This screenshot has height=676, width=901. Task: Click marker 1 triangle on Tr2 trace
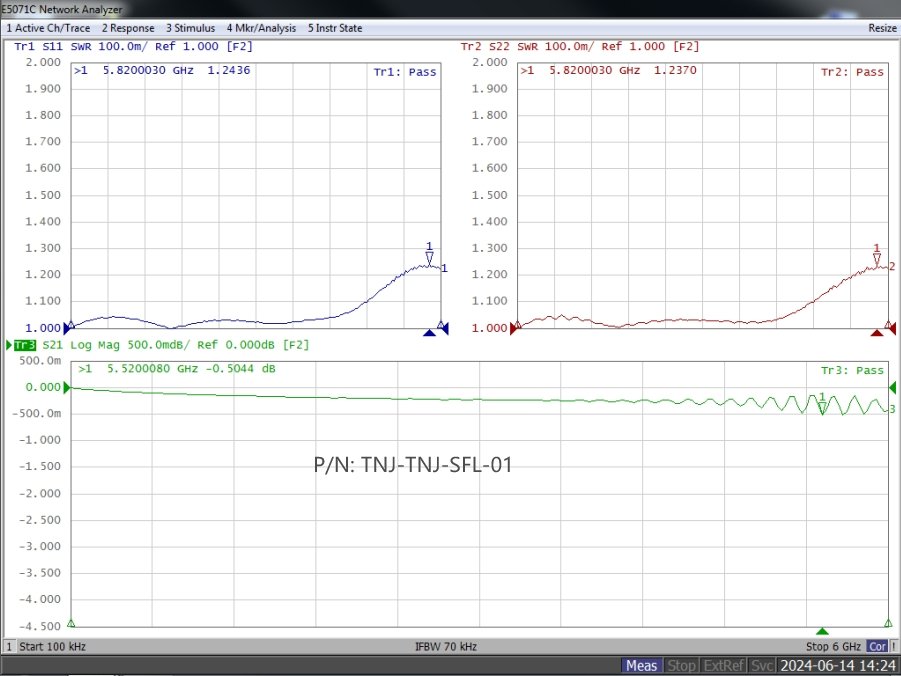coord(876,260)
